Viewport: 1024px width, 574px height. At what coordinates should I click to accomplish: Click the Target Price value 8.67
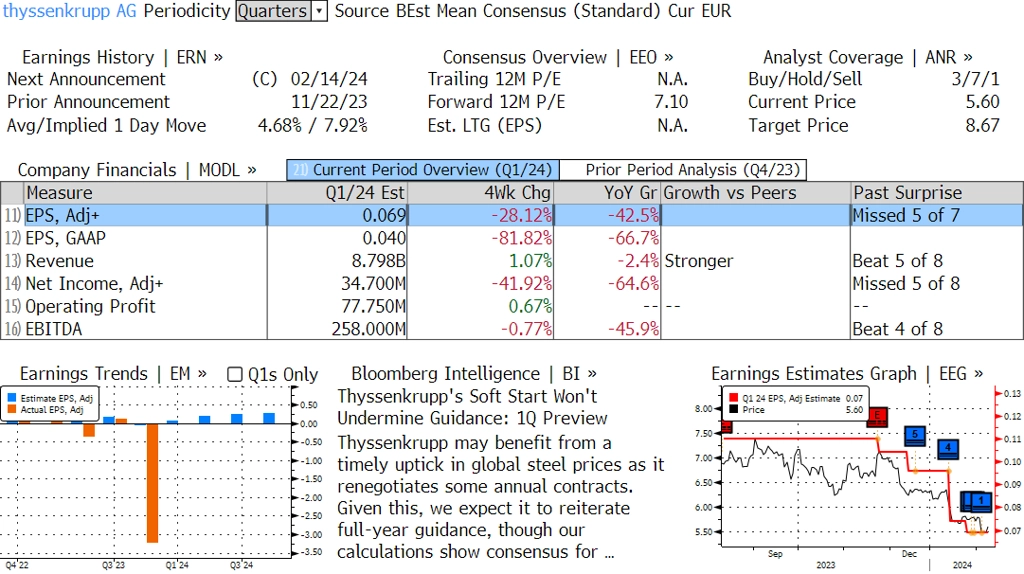[983, 125]
